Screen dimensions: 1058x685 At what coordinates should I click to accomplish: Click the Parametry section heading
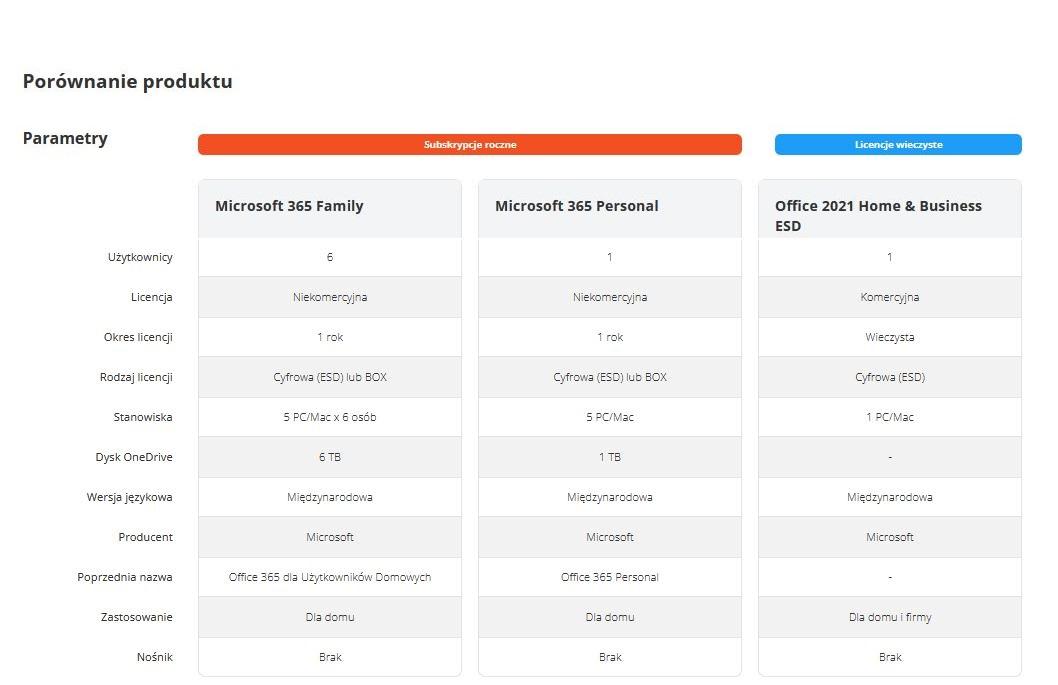[x=65, y=138]
